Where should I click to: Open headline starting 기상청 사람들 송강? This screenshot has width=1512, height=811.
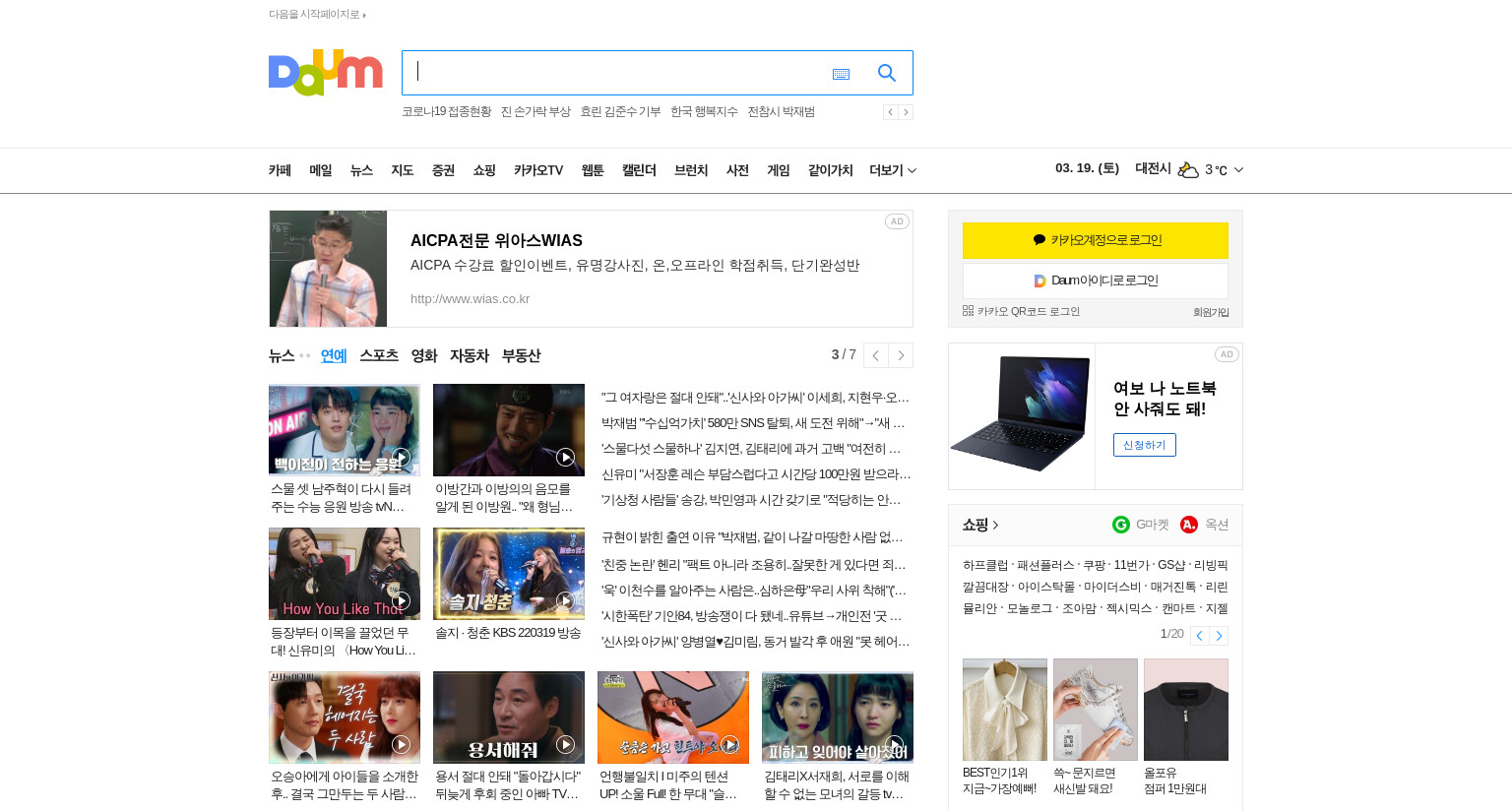[x=751, y=500]
